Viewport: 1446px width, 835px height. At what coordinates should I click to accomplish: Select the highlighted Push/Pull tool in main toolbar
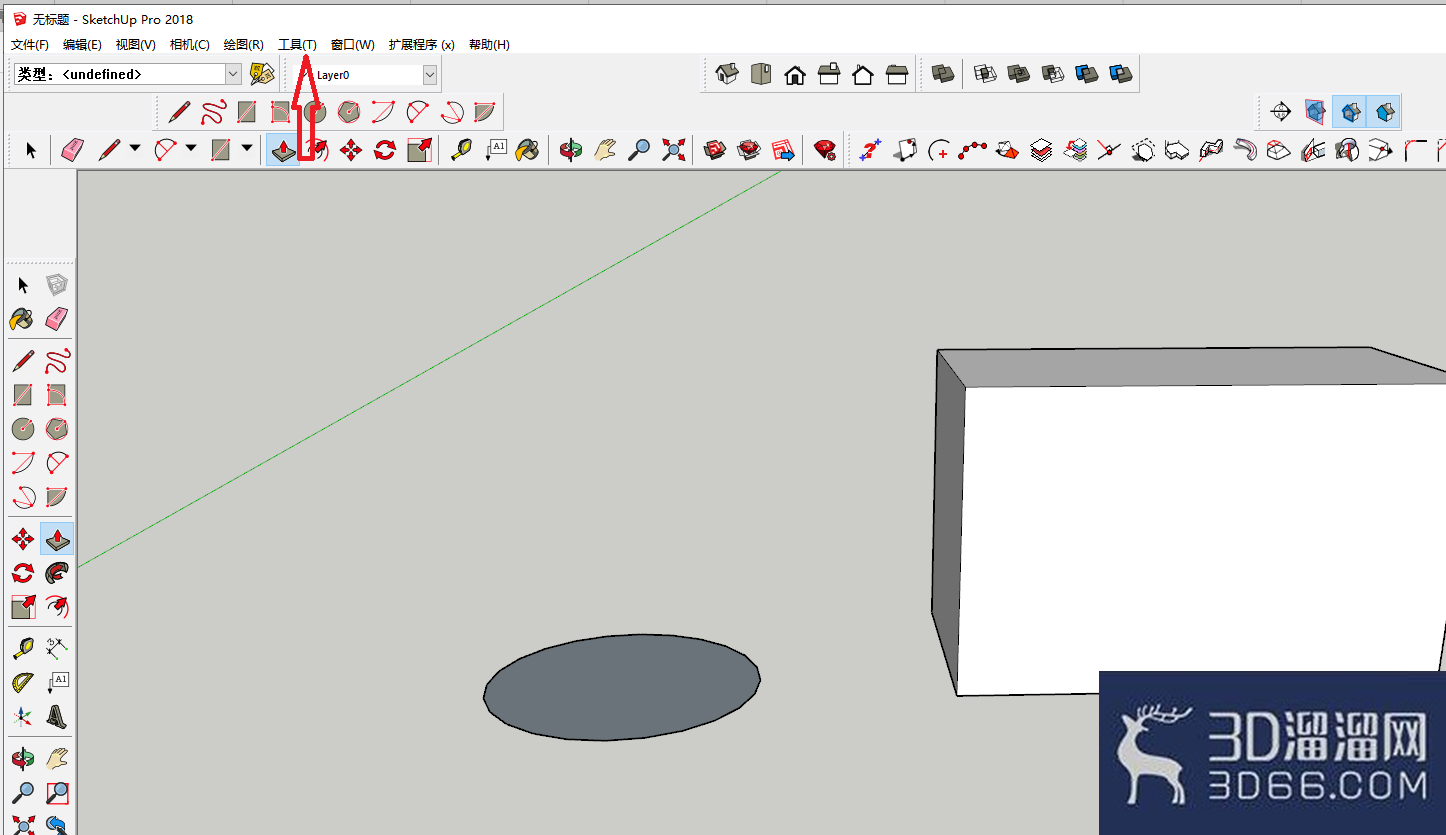coord(283,150)
